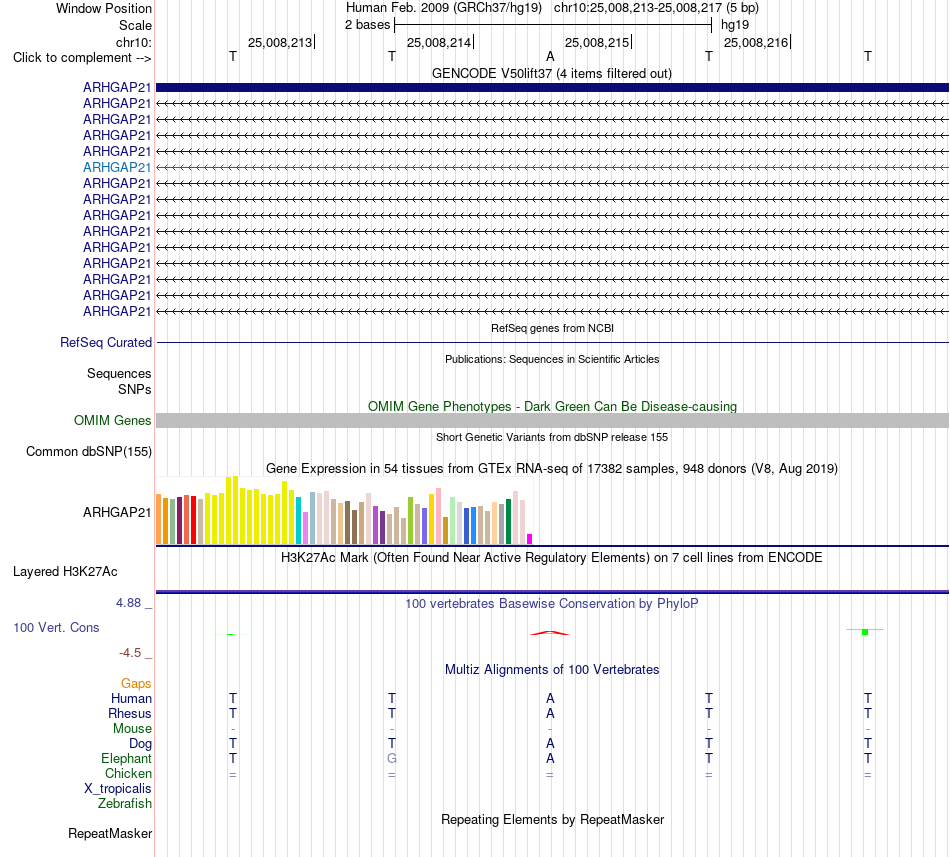The height and width of the screenshot is (857, 950).
Task: Click the 'Layered H3K27Ac' track label
Action: click(x=65, y=572)
